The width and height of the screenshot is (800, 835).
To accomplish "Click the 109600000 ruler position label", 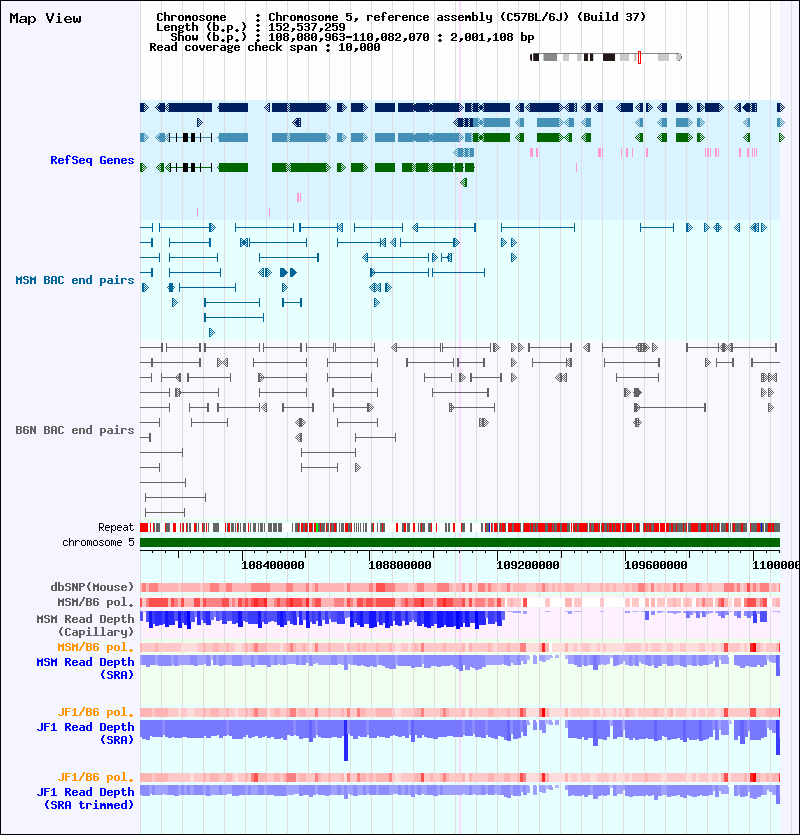I will coord(656,565).
